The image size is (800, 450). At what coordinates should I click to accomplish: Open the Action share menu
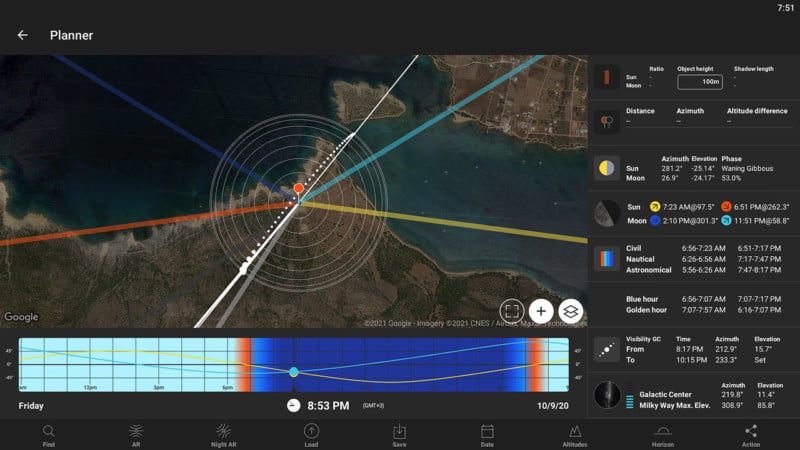[751, 434]
